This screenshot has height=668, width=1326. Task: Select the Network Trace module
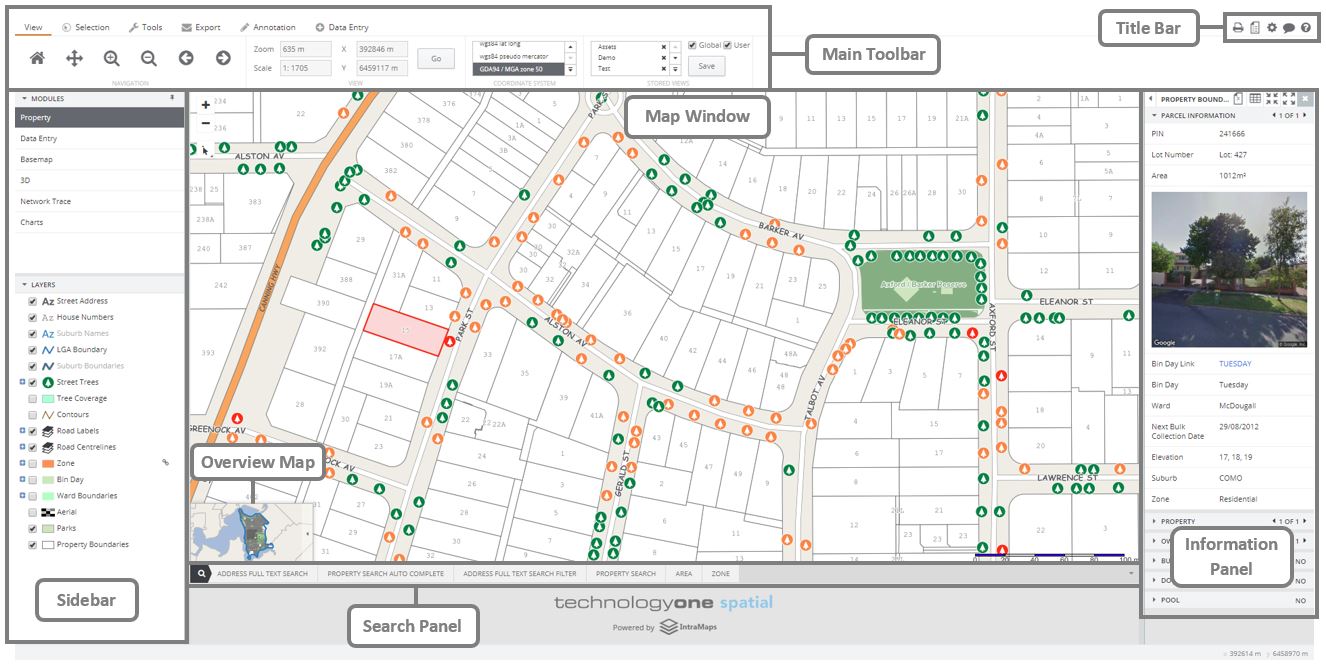[100, 201]
